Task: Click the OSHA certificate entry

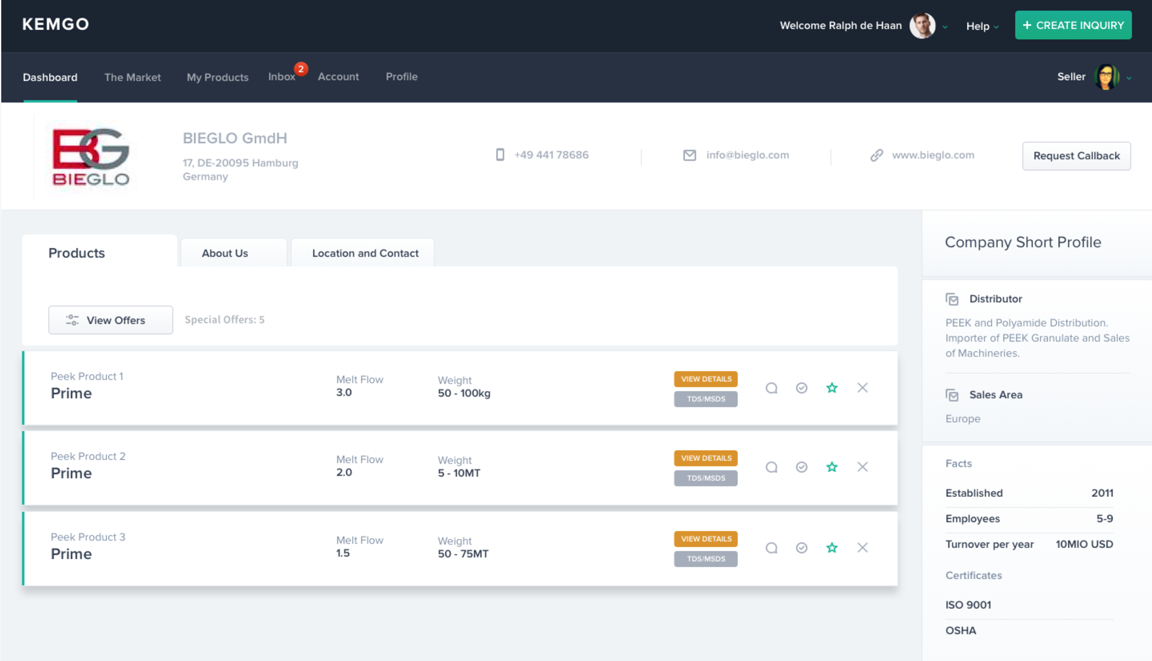Action: point(961,631)
